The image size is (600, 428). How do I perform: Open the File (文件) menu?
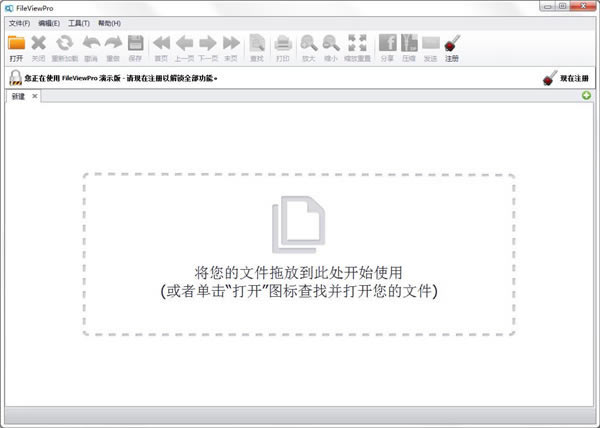pos(19,23)
